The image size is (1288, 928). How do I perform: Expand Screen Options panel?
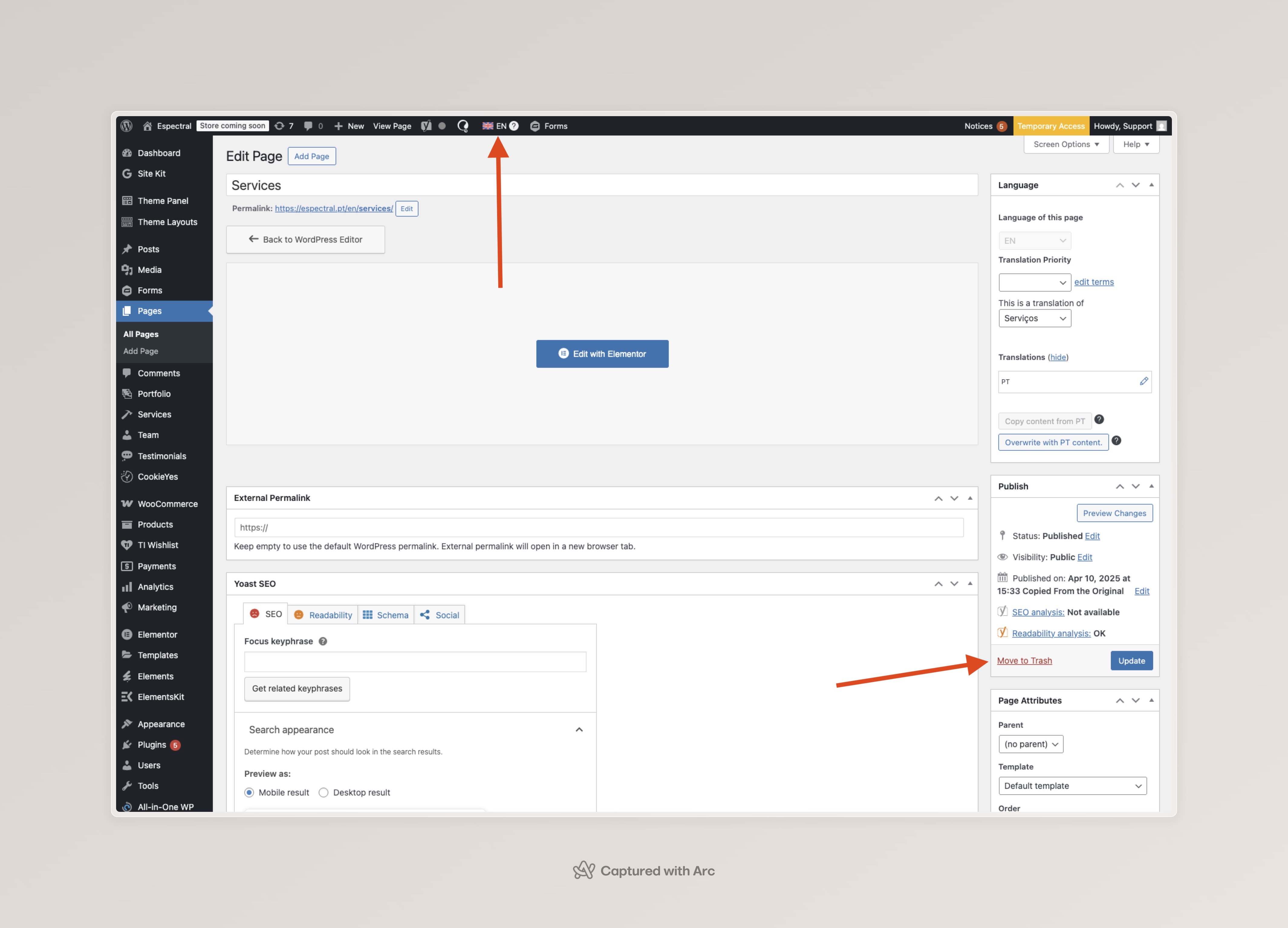pyautogui.click(x=1066, y=144)
